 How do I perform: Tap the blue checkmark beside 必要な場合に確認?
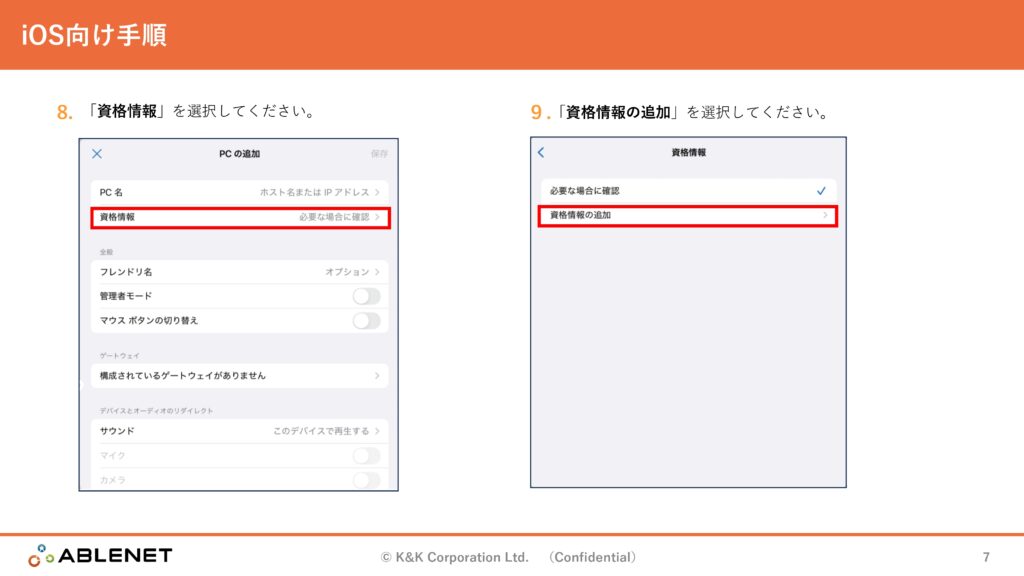(821, 191)
